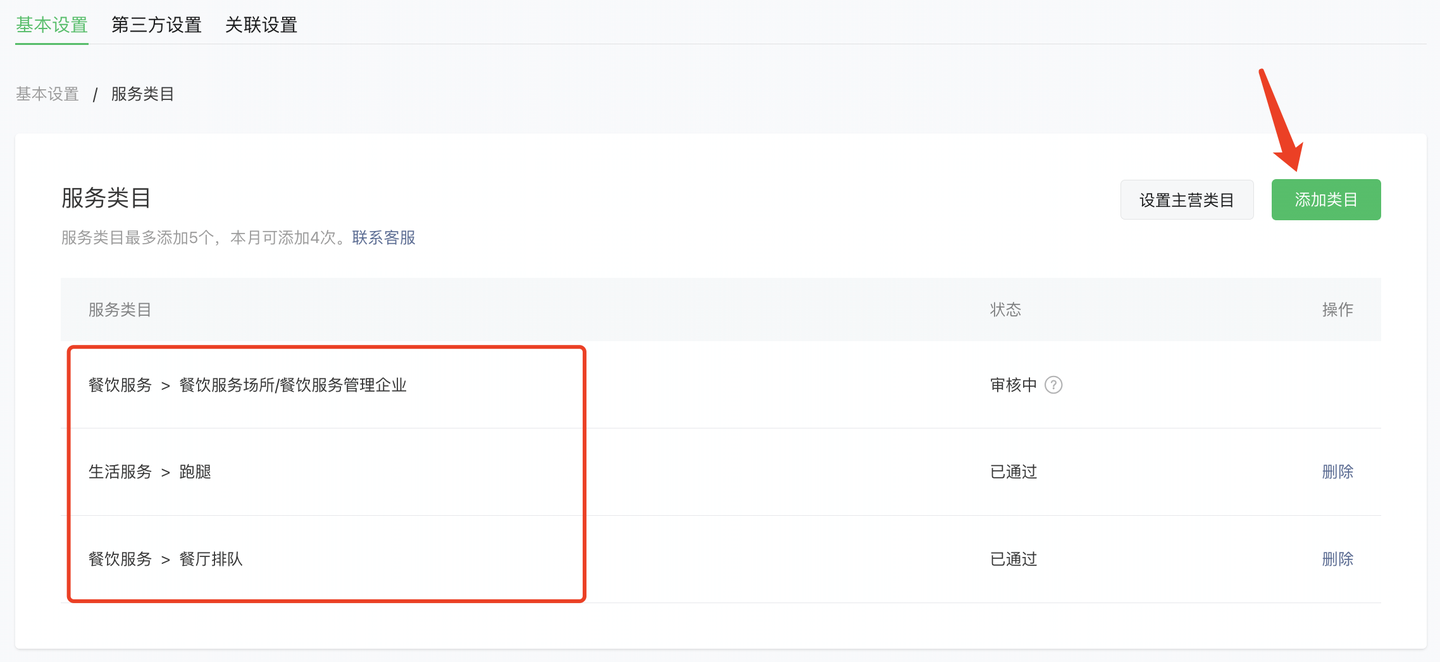The height and width of the screenshot is (662, 1440).
Task: Open the 联系客服 link
Action: (x=384, y=238)
